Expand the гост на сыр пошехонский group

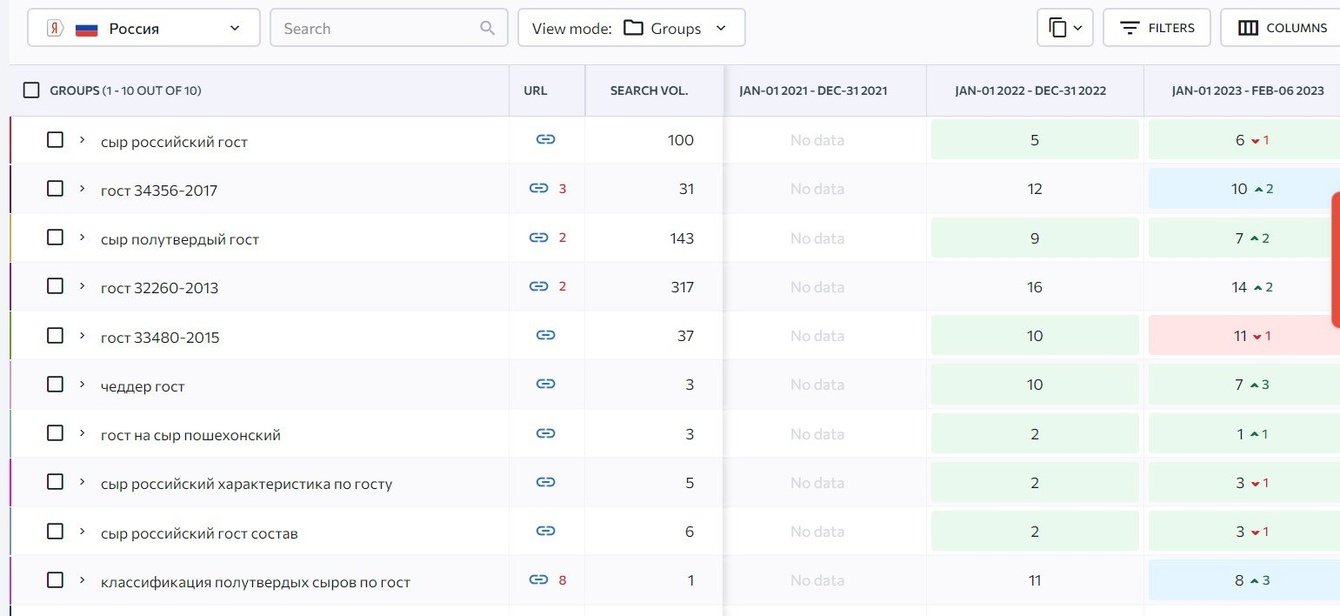82,433
